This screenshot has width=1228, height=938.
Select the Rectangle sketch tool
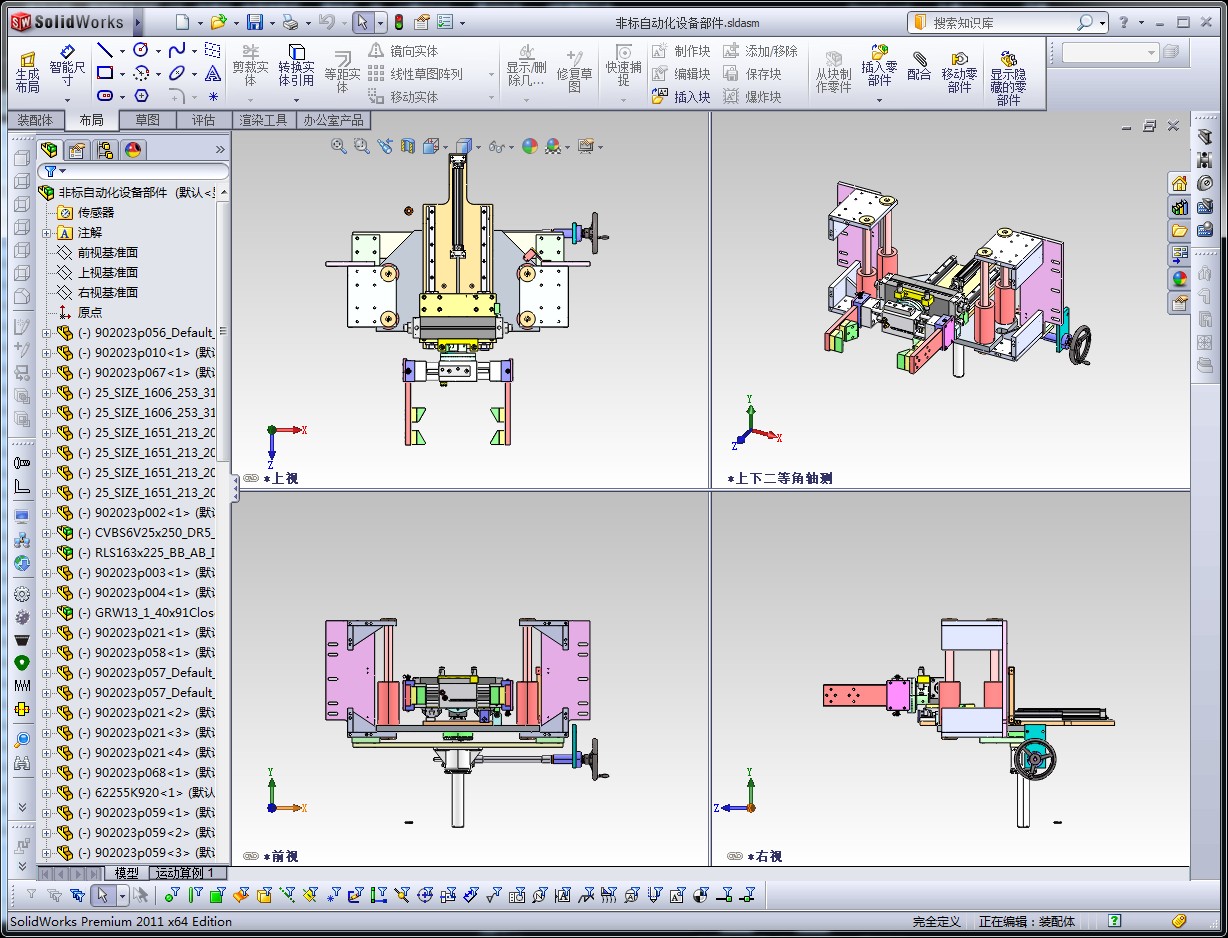click(x=105, y=73)
